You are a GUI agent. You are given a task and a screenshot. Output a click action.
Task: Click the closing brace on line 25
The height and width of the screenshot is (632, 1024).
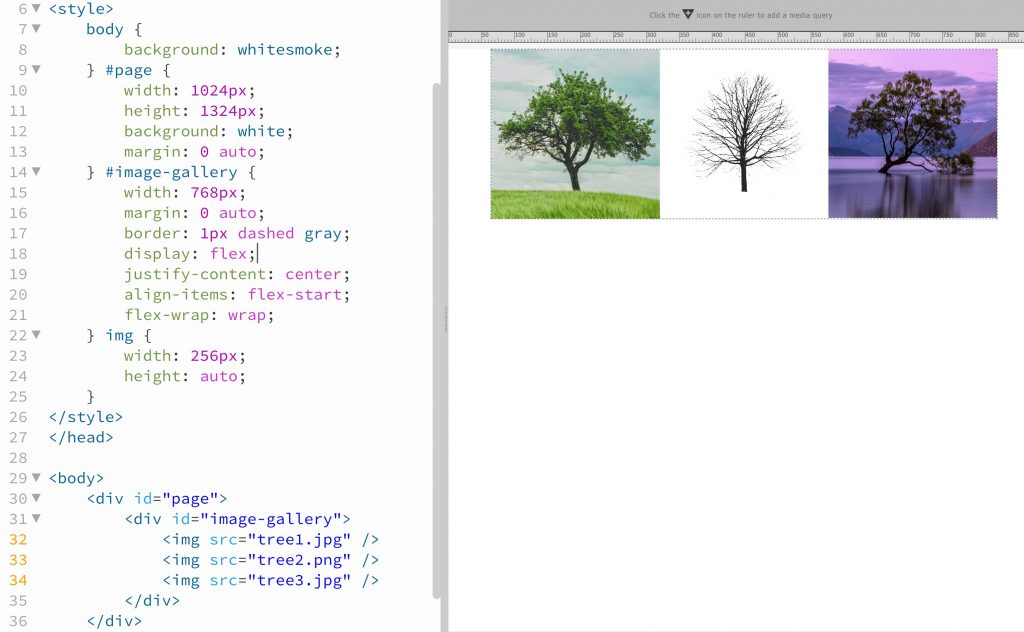click(x=91, y=396)
